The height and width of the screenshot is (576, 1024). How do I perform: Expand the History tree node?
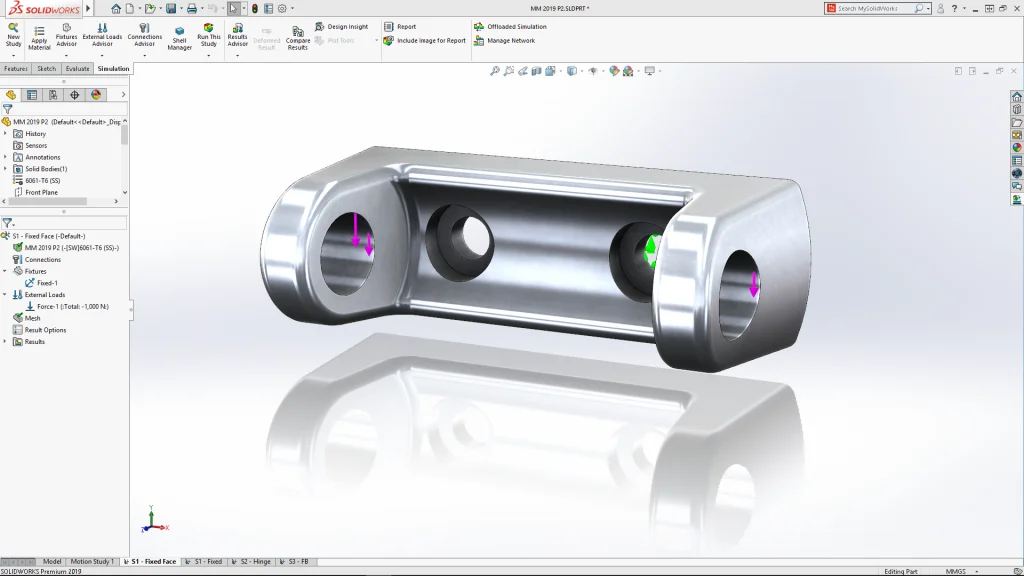tap(6, 133)
